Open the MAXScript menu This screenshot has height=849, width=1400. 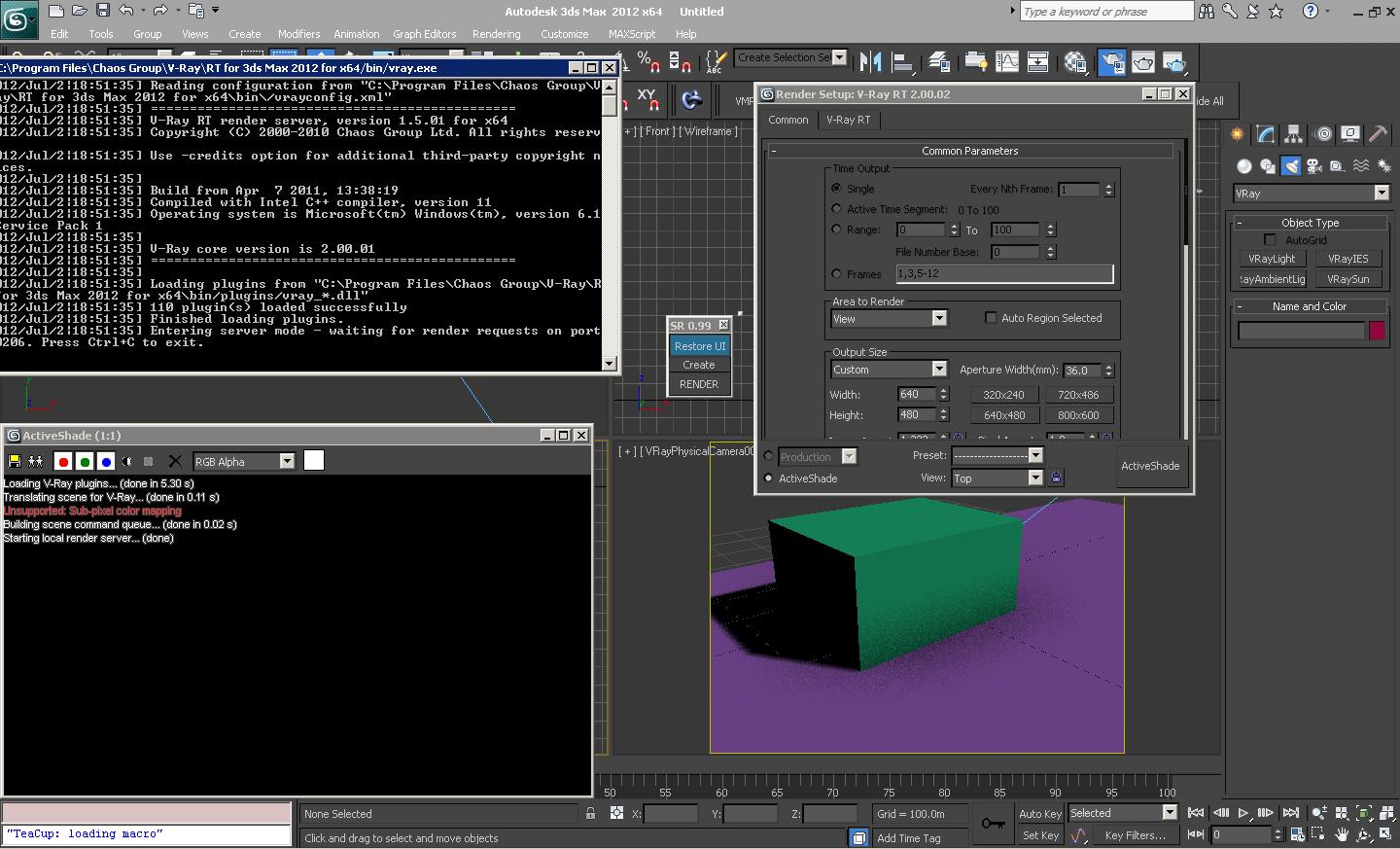[631, 34]
